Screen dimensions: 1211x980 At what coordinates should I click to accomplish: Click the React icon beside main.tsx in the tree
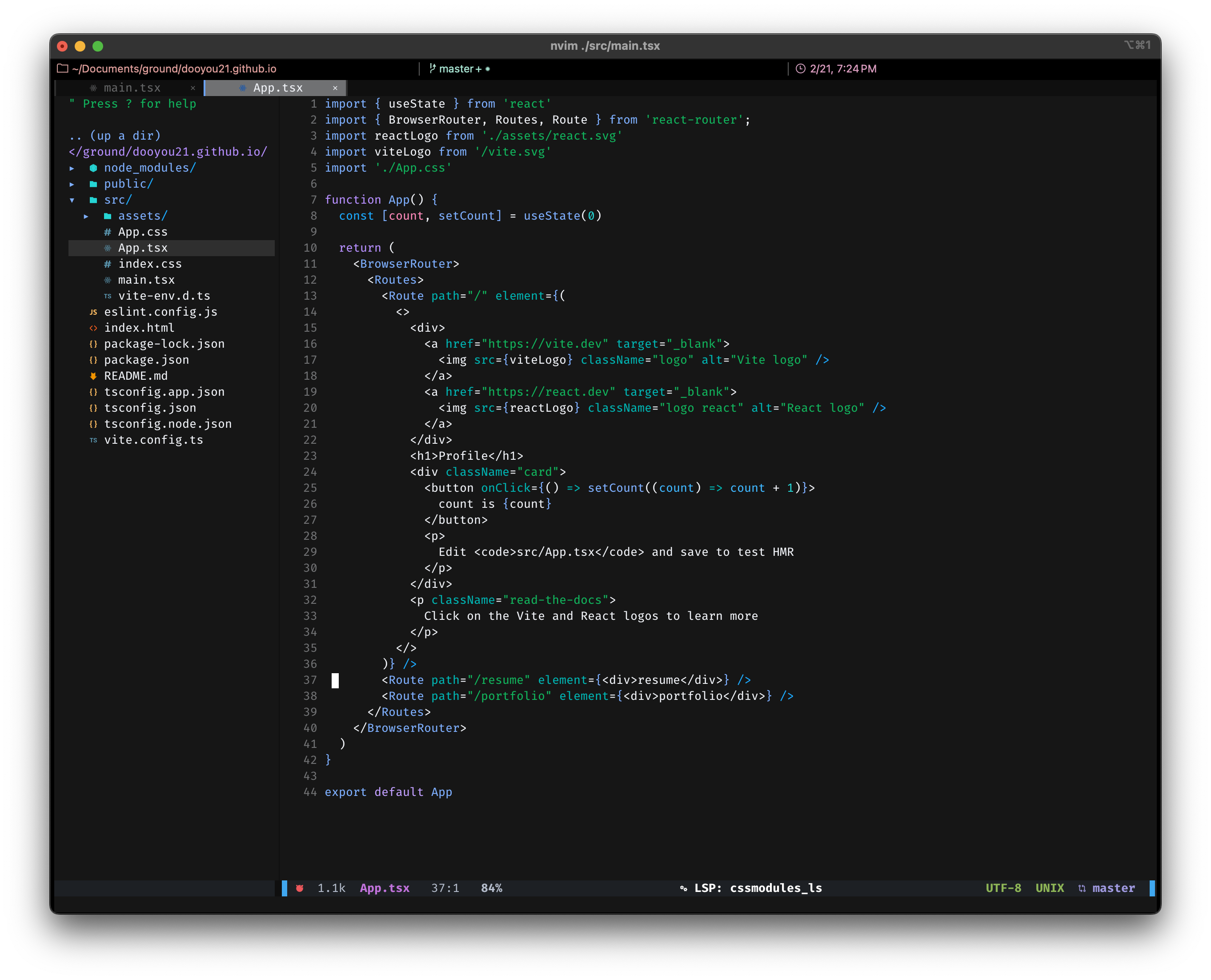point(107,280)
